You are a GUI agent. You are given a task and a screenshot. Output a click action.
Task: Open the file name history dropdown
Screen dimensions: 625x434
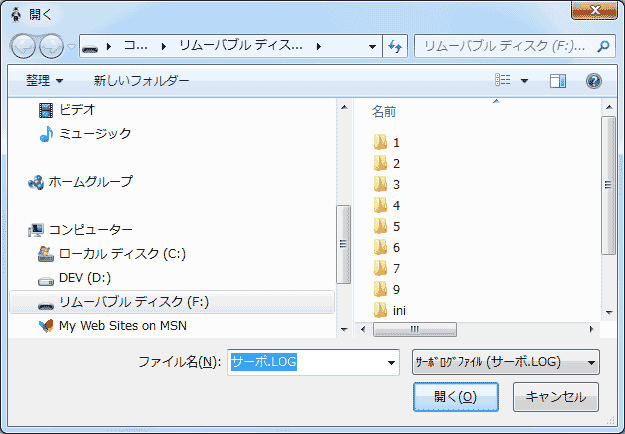tap(391, 363)
